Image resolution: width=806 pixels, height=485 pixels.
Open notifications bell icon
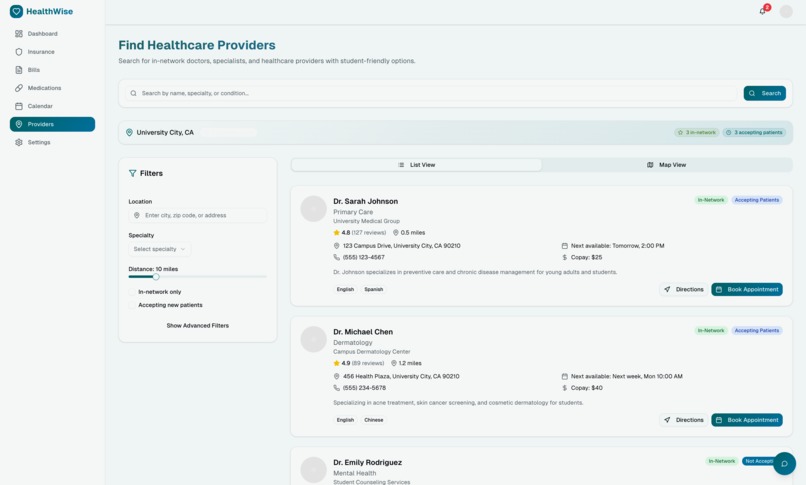pos(763,11)
